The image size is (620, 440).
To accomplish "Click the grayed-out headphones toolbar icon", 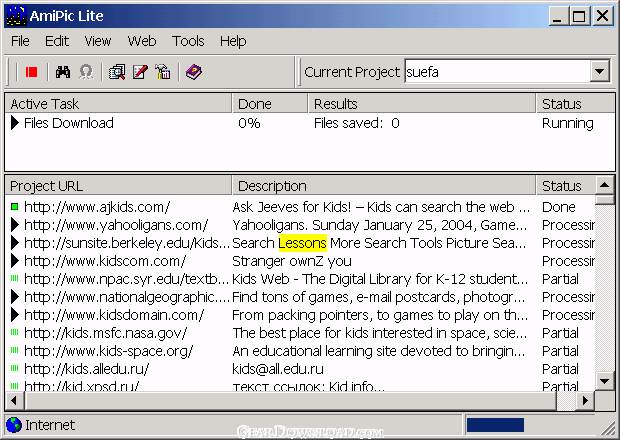I will tap(86, 72).
